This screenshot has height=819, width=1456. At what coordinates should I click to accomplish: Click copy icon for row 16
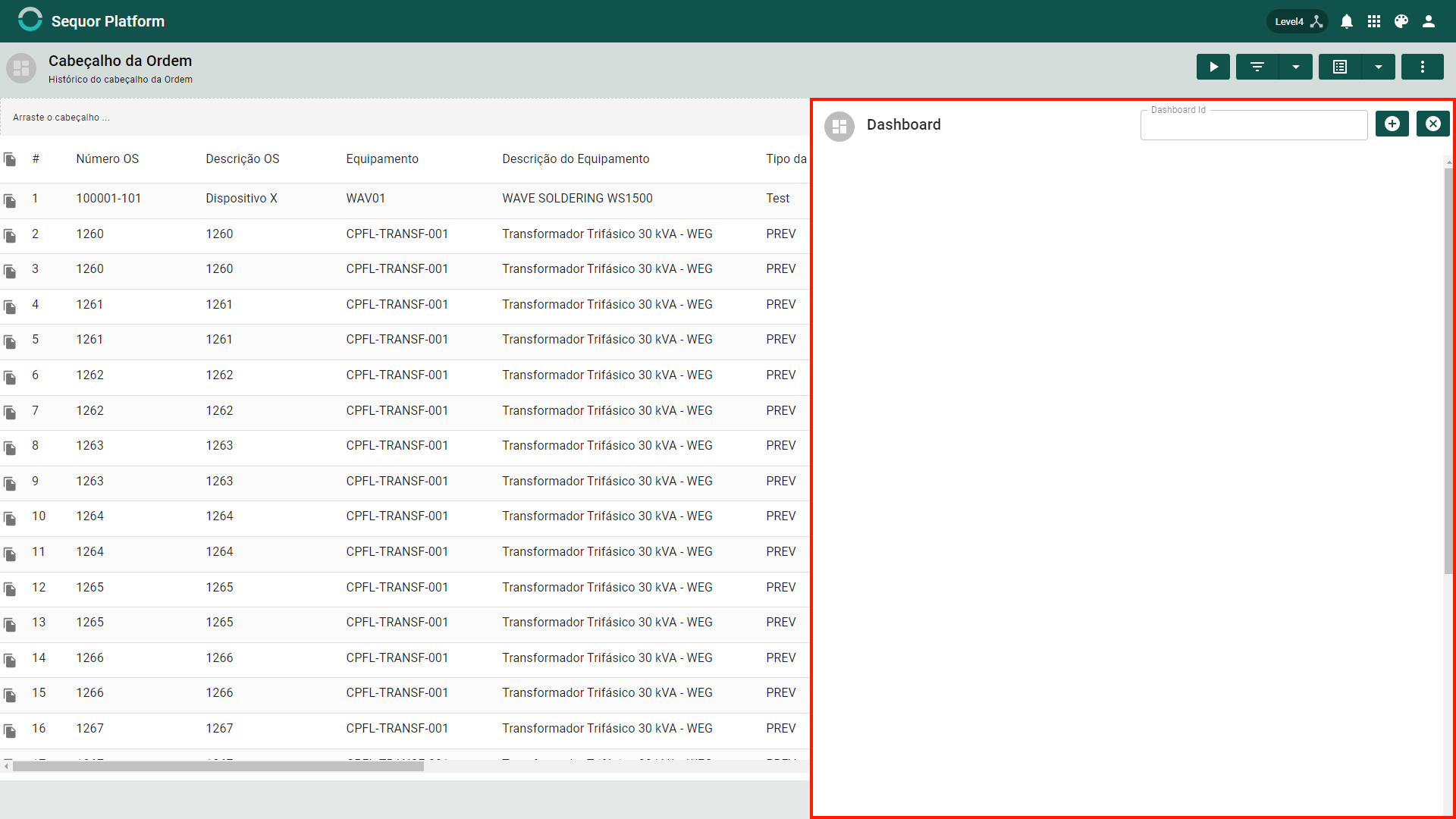click(x=10, y=731)
